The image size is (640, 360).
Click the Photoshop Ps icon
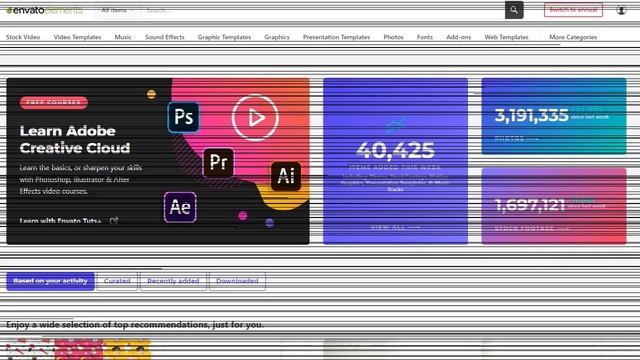click(x=184, y=117)
